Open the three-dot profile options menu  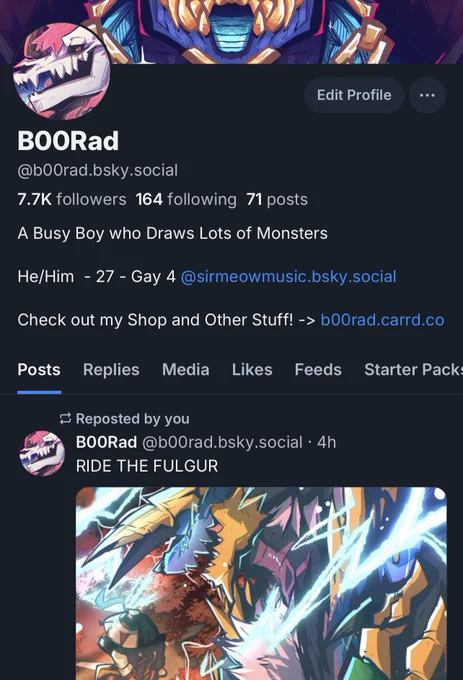click(x=427, y=95)
